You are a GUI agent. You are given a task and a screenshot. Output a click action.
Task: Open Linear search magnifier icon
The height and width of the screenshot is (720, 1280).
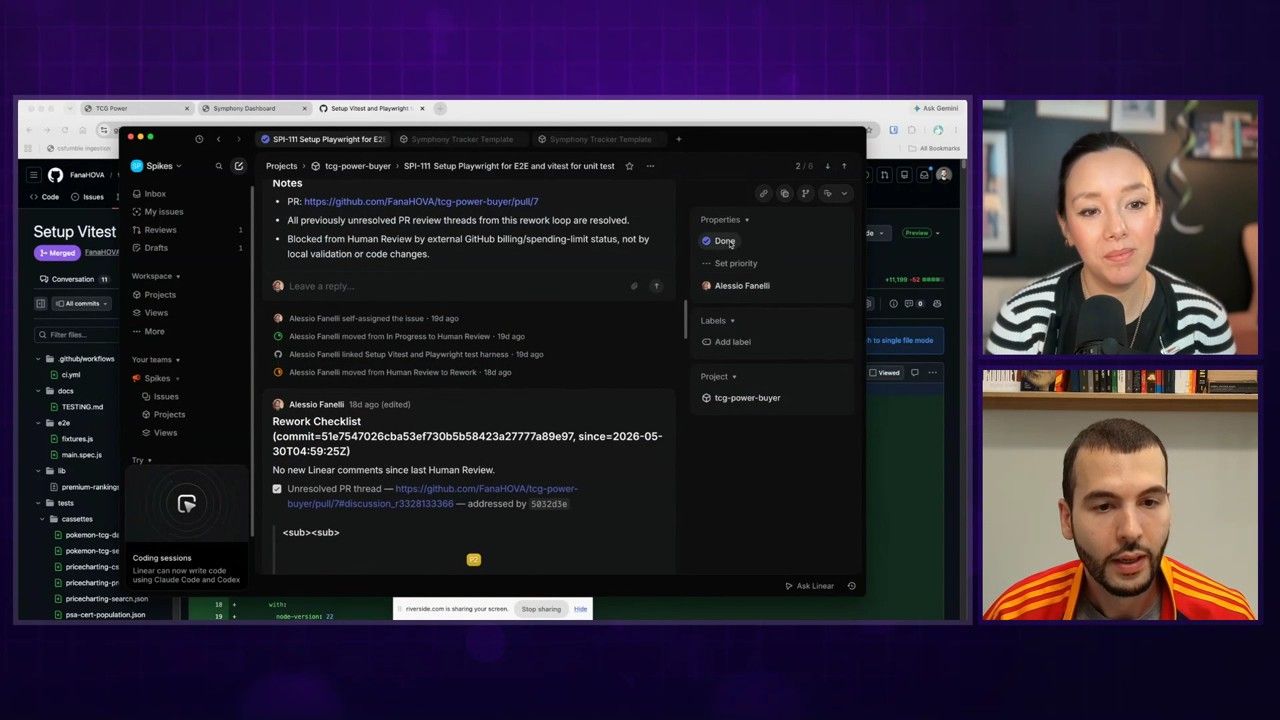pos(219,166)
